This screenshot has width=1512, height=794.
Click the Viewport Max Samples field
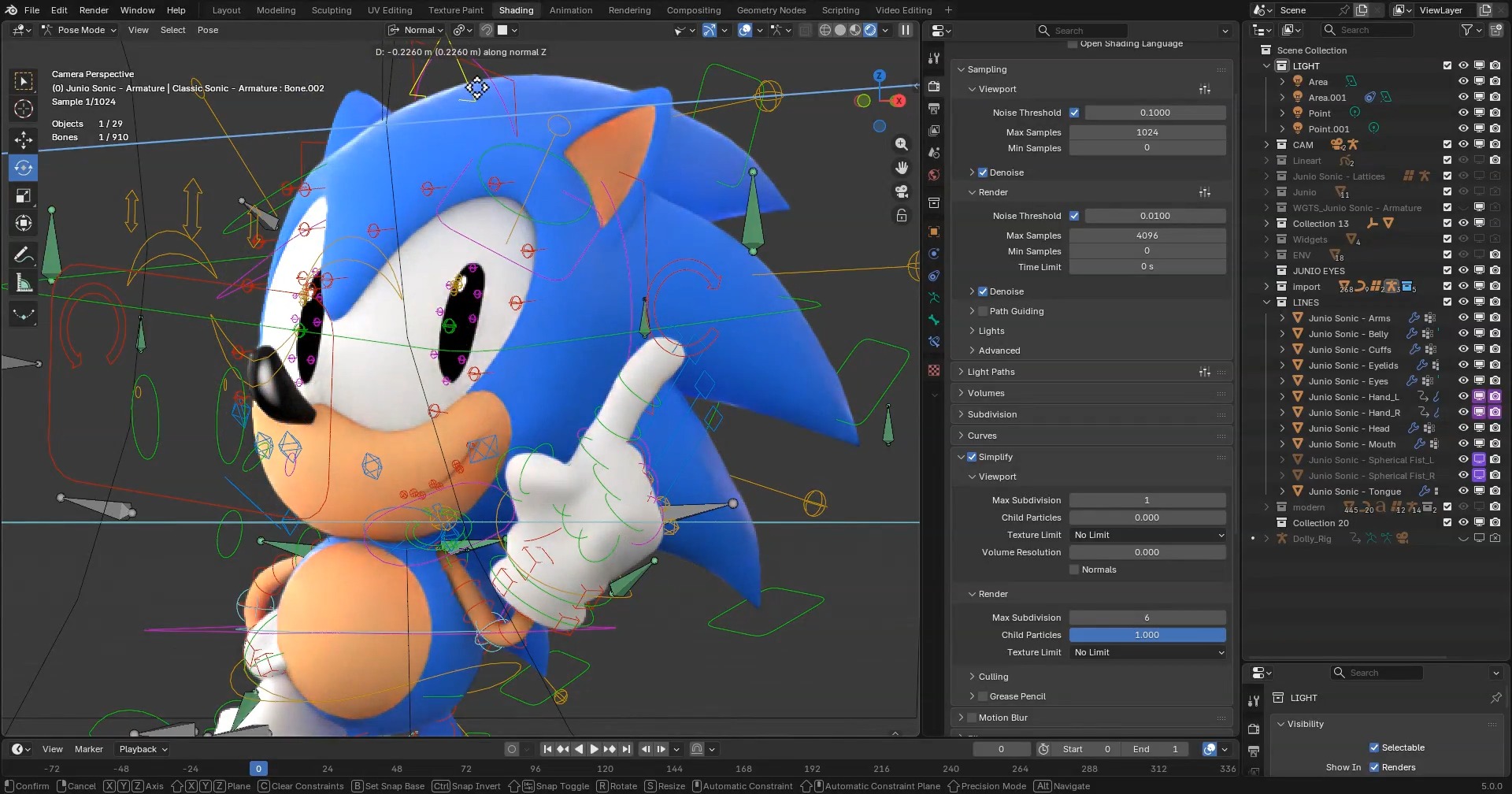[x=1147, y=132]
